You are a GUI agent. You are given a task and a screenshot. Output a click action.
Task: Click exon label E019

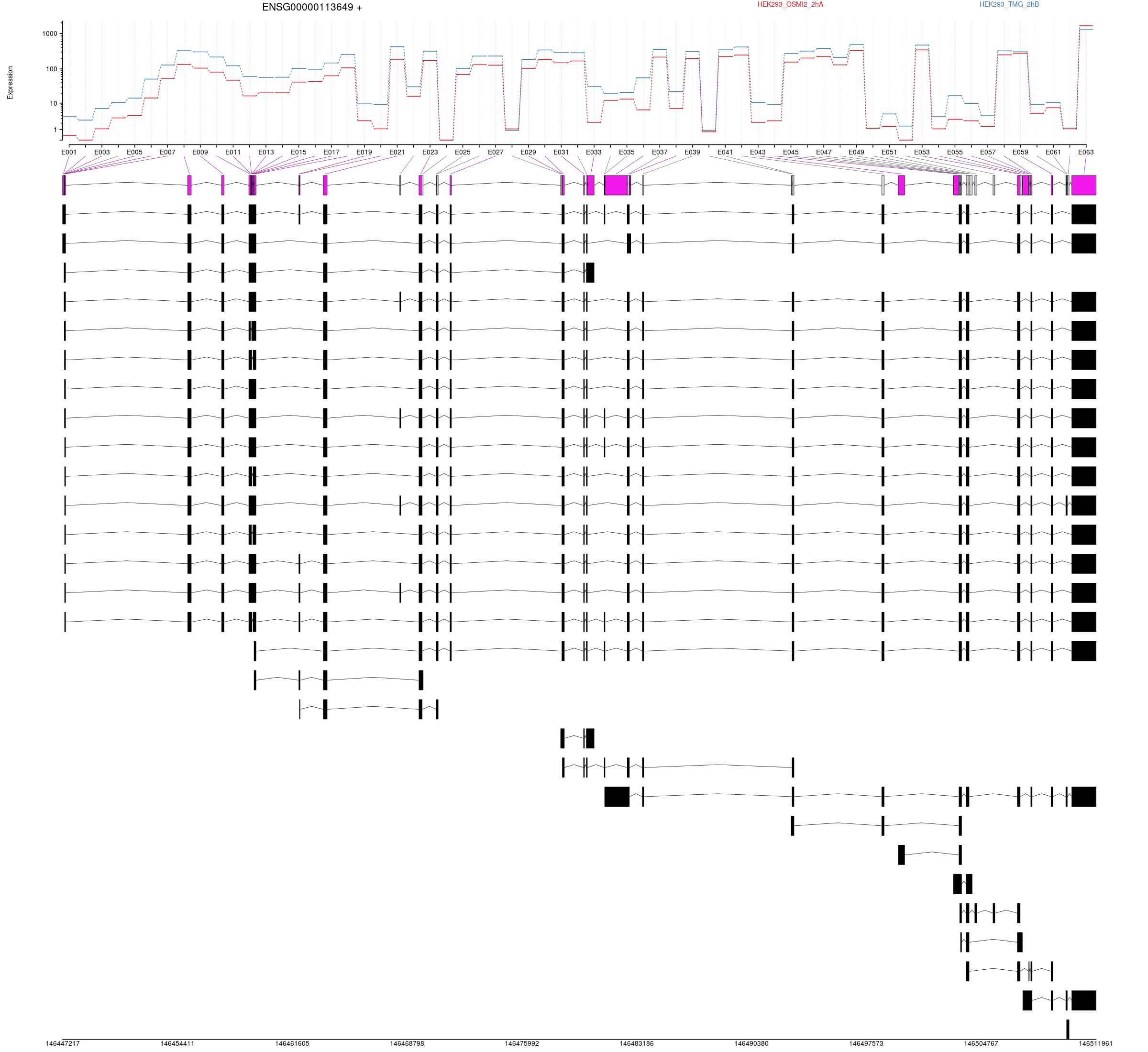click(x=364, y=152)
